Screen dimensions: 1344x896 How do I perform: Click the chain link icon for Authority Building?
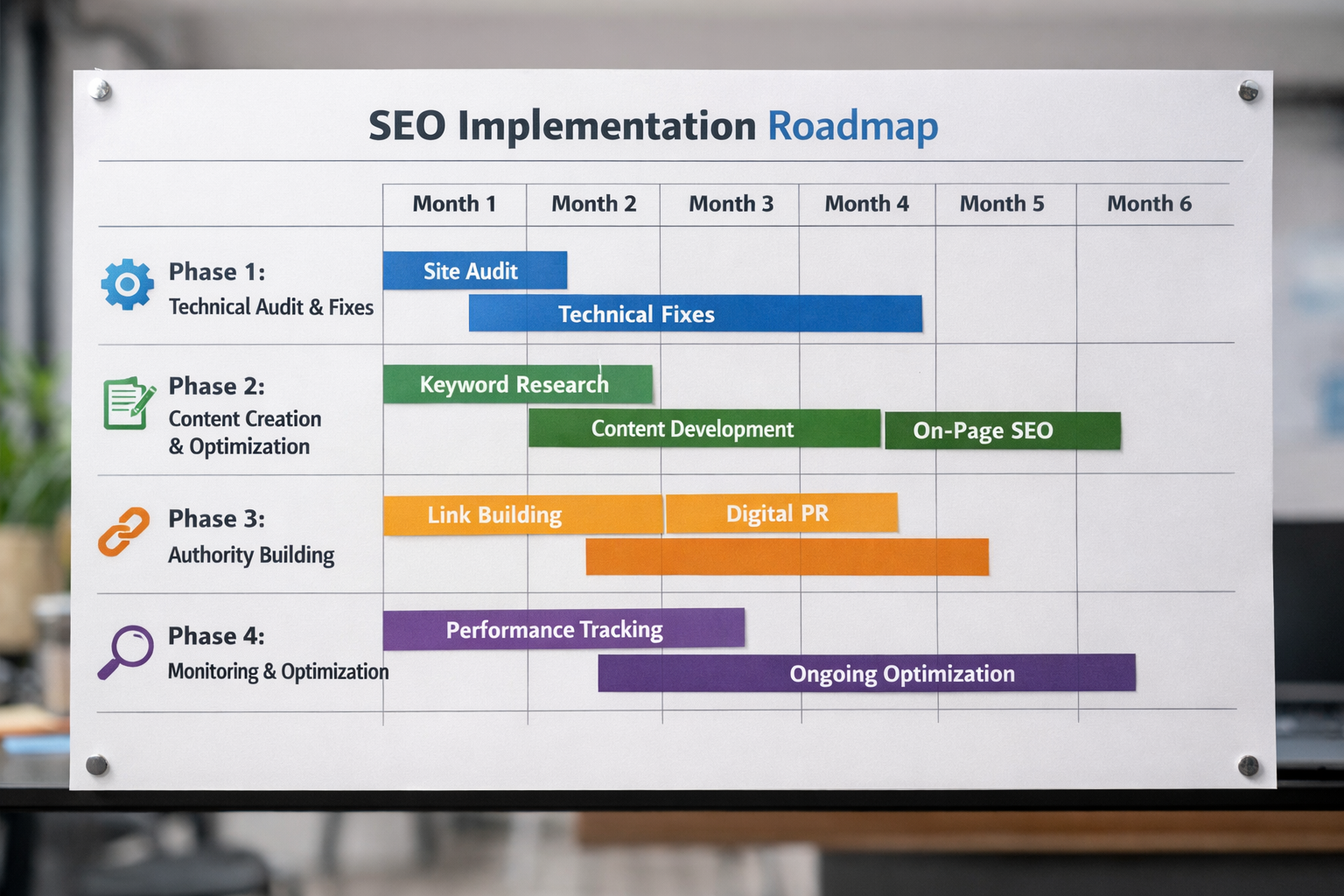click(x=124, y=532)
